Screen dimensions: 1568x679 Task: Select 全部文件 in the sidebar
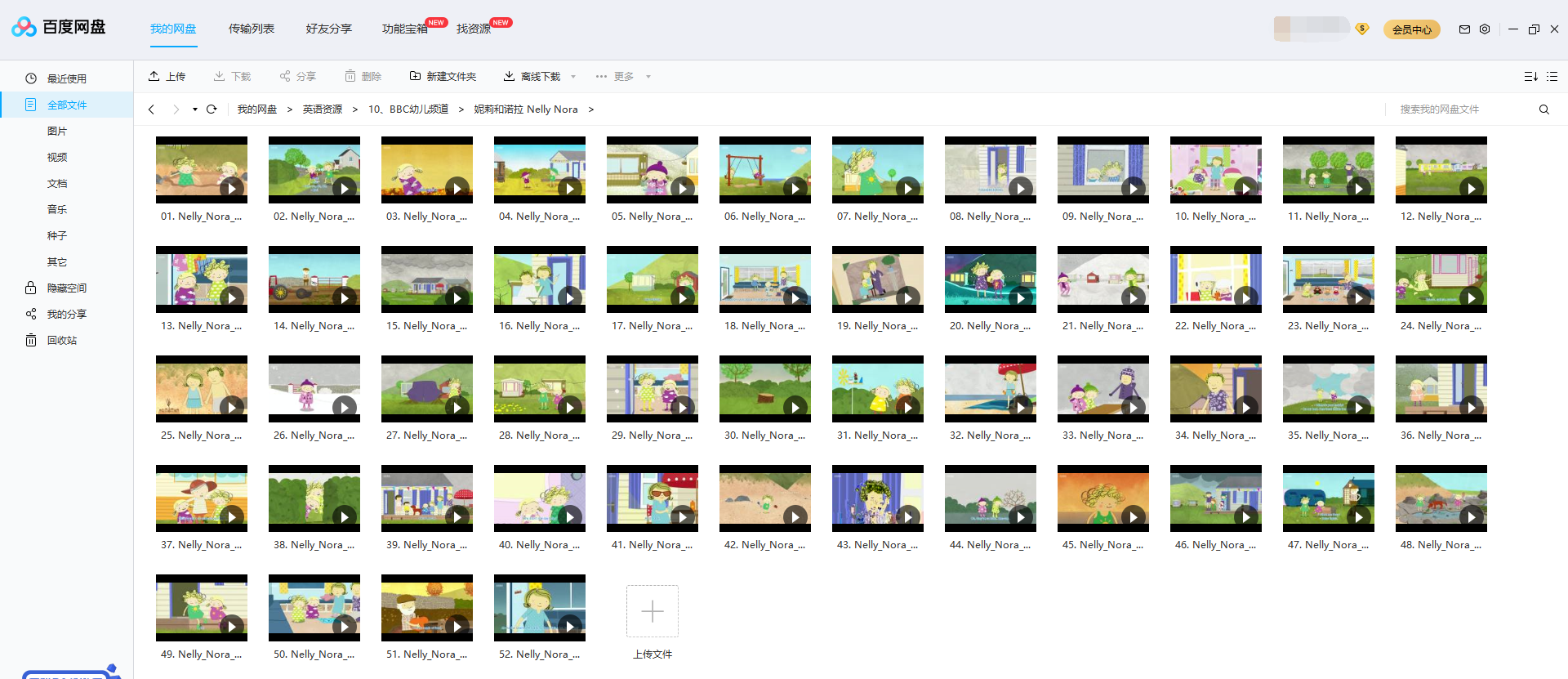point(66,105)
